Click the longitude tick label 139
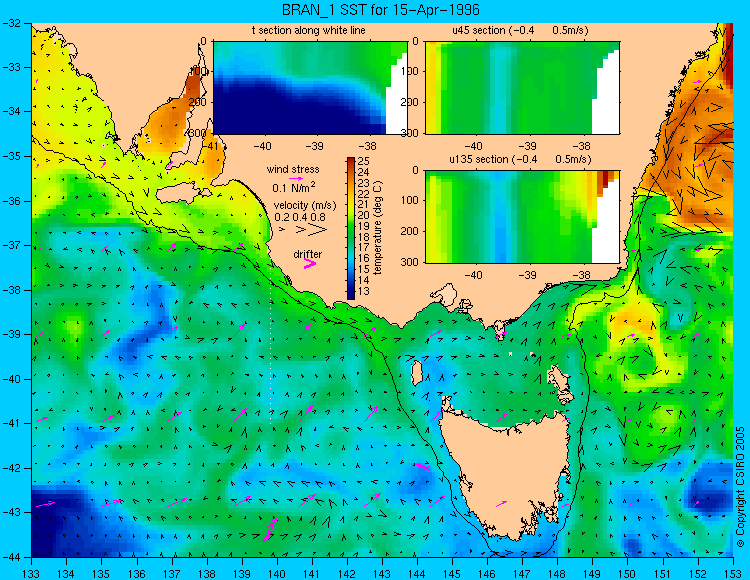Screen dimensions: 750x580 pyautogui.click(x=242, y=574)
